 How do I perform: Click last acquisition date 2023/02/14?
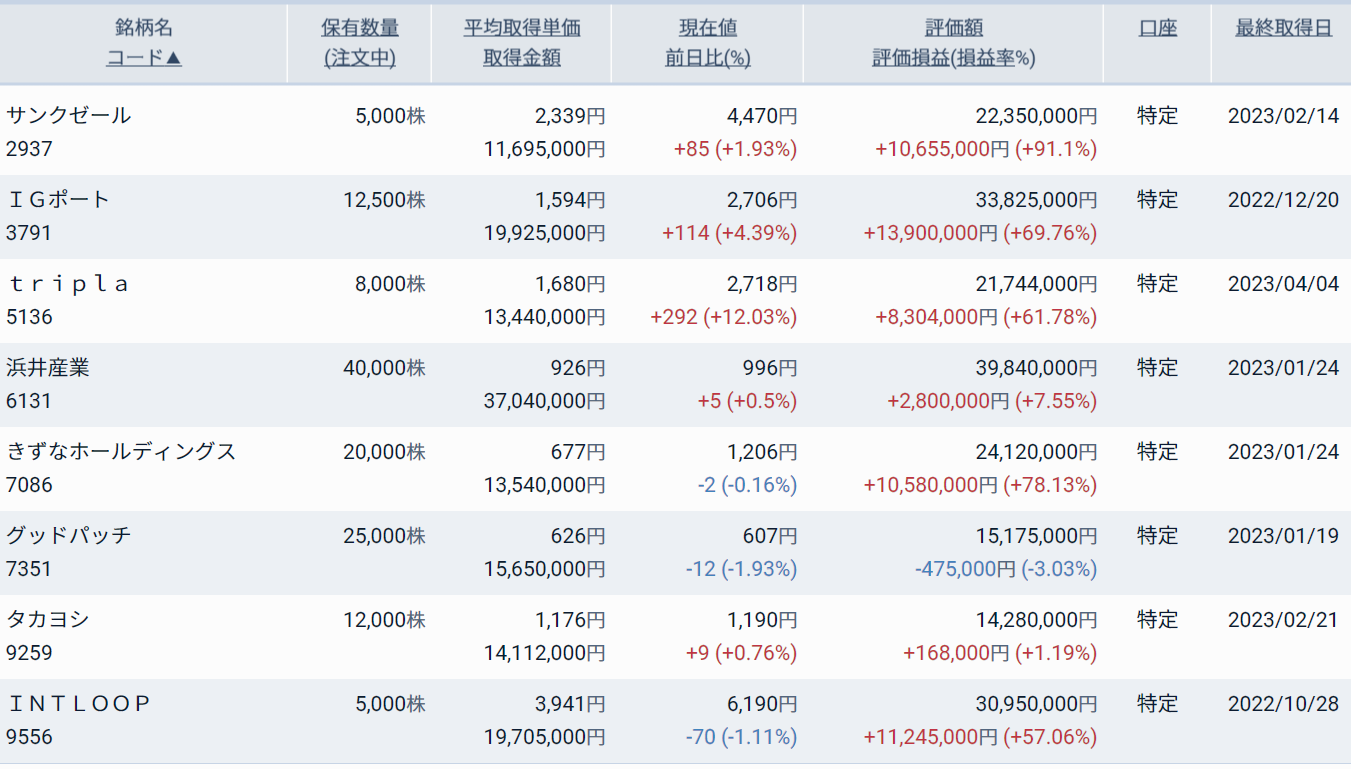click(x=1283, y=115)
